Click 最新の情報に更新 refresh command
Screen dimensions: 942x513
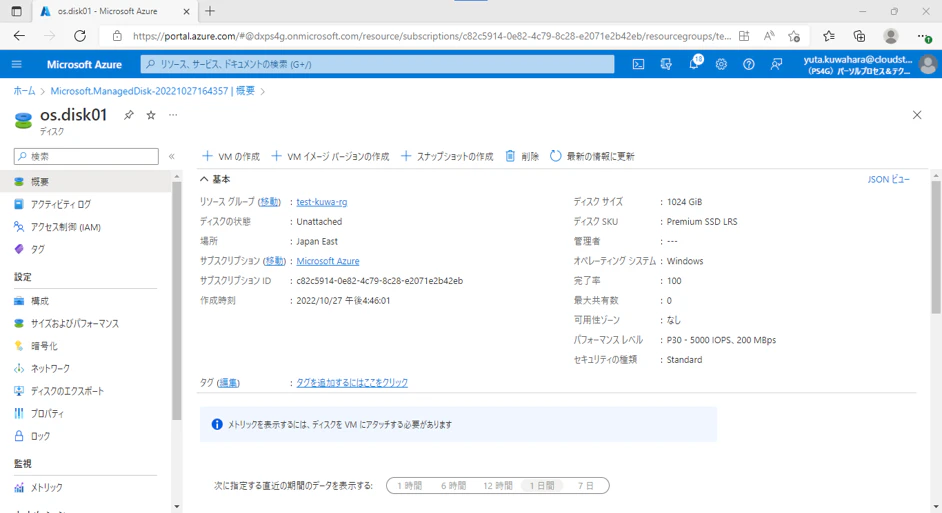(592, 156)
